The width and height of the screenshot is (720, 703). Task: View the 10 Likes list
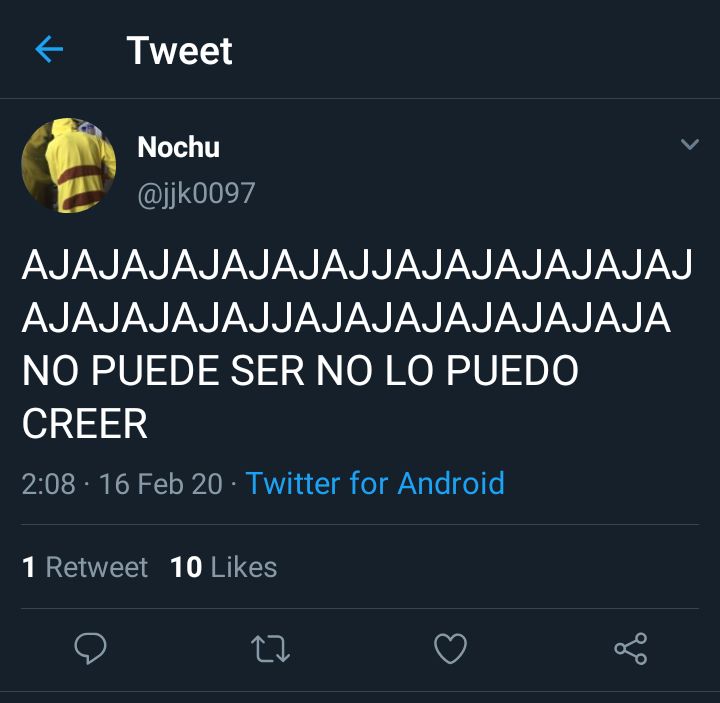click(224, 567)
